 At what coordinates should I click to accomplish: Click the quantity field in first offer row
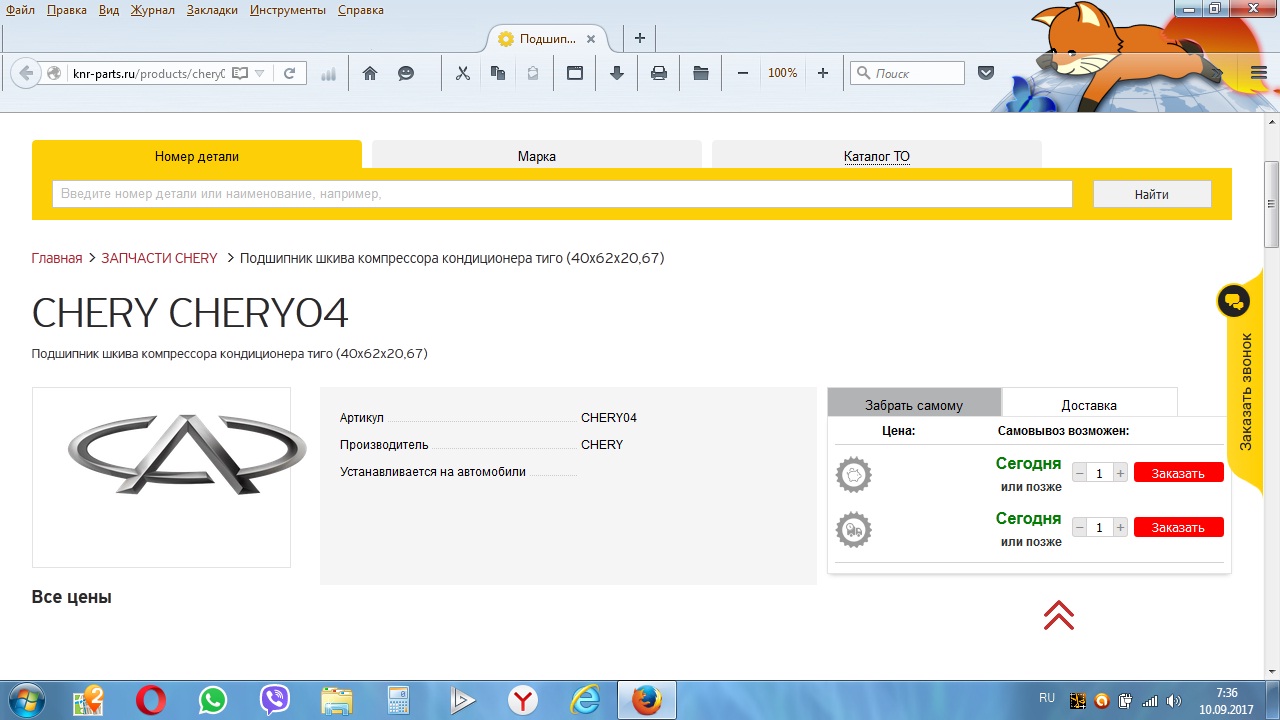(1100, 473)
